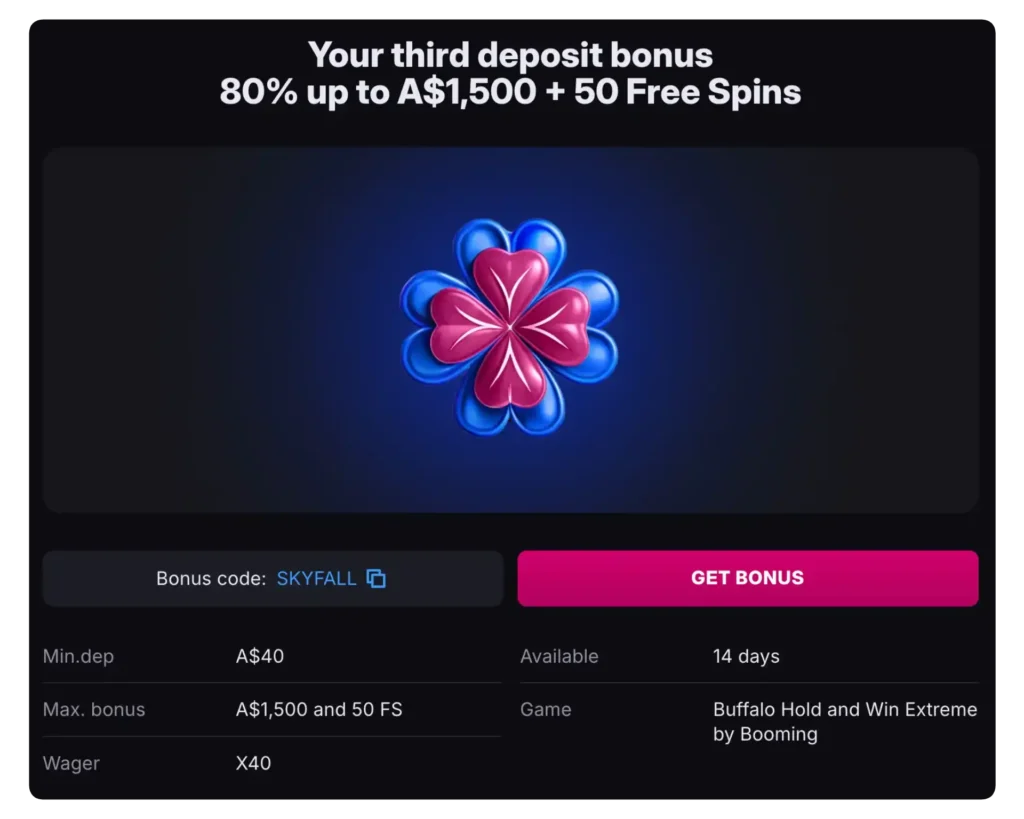Click the Min.dep label
Screen dimensions: 1024x819
click(79, 656)
